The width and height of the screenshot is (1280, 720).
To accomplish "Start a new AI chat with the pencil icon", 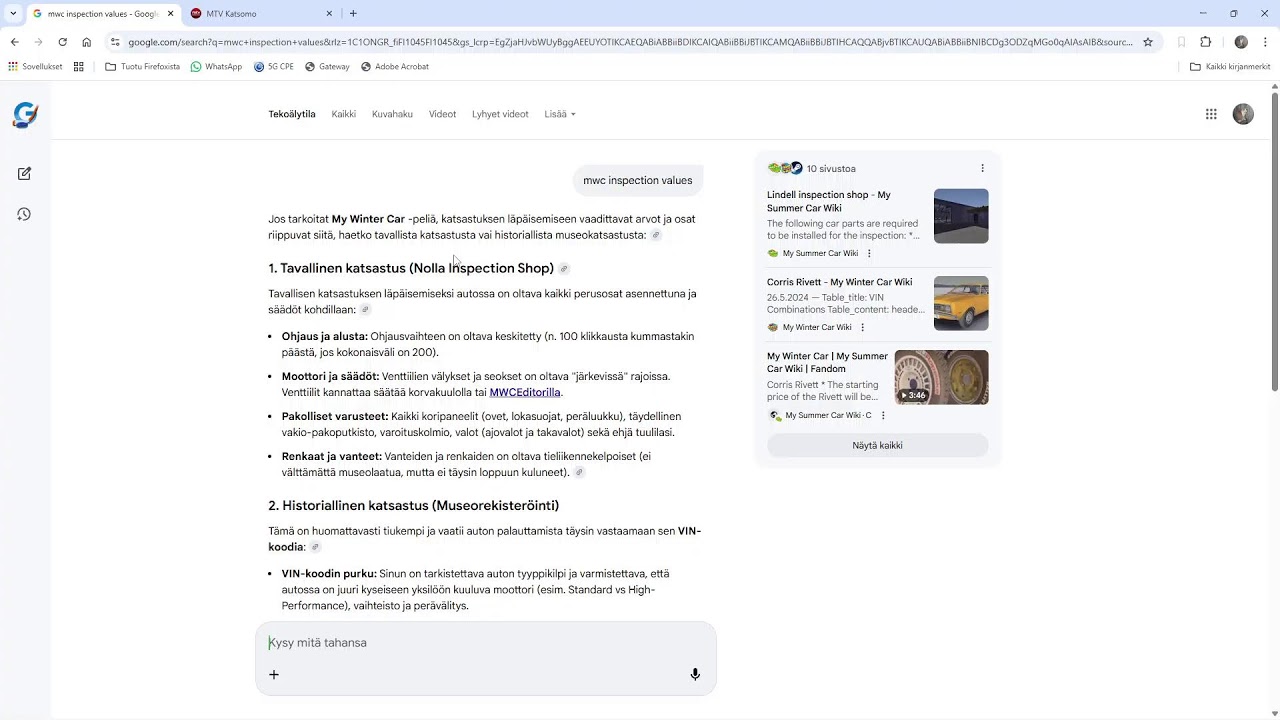I will [x=24, y=174].
